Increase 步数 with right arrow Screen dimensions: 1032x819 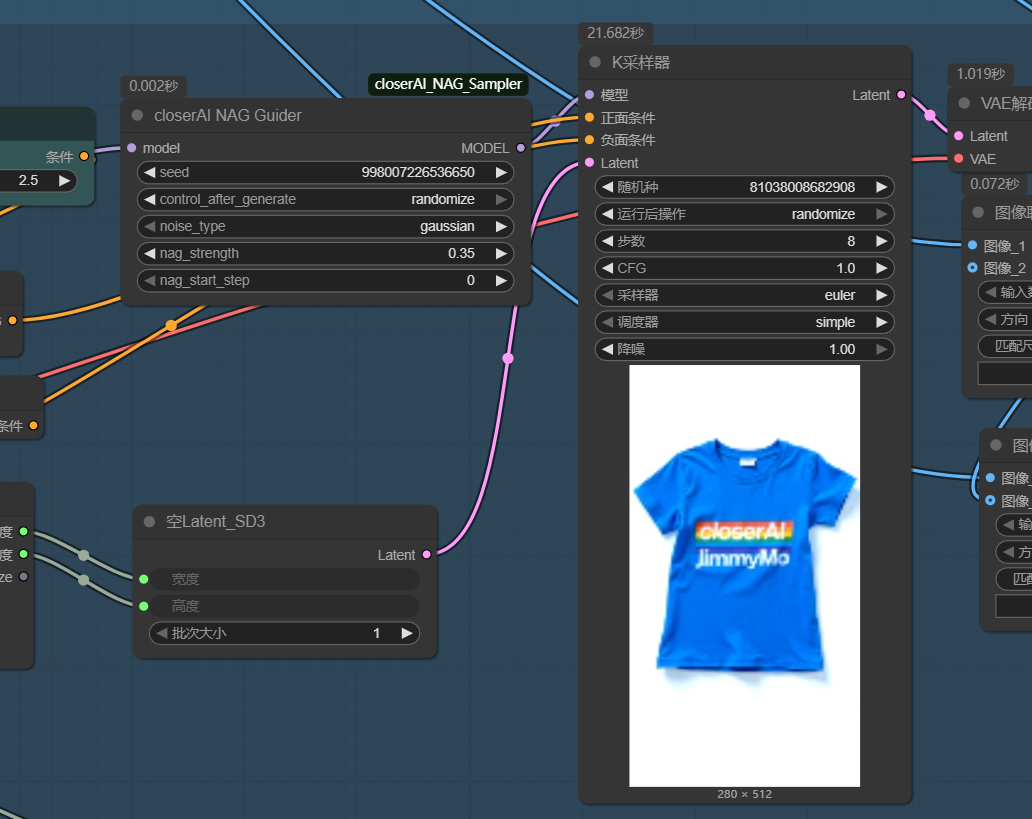coord(881,241)
